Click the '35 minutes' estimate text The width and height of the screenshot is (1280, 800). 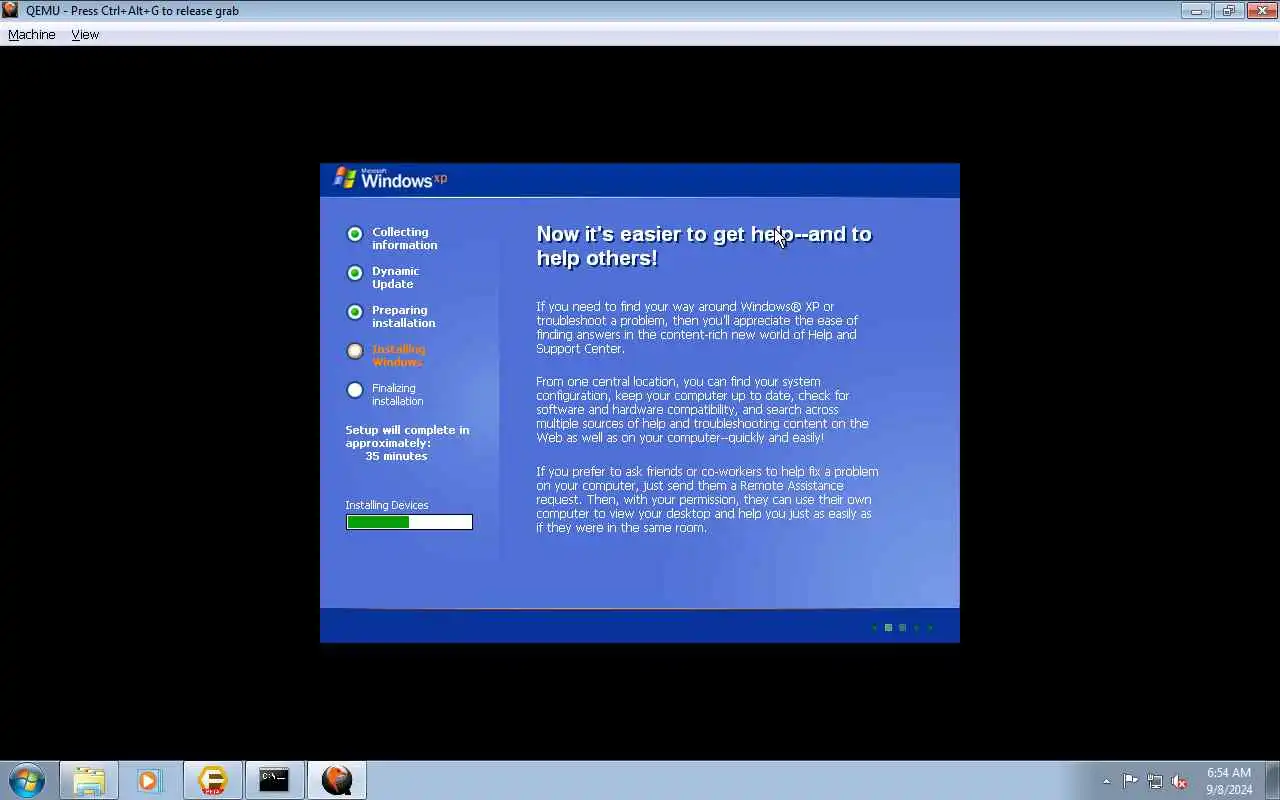coord(396,456)
